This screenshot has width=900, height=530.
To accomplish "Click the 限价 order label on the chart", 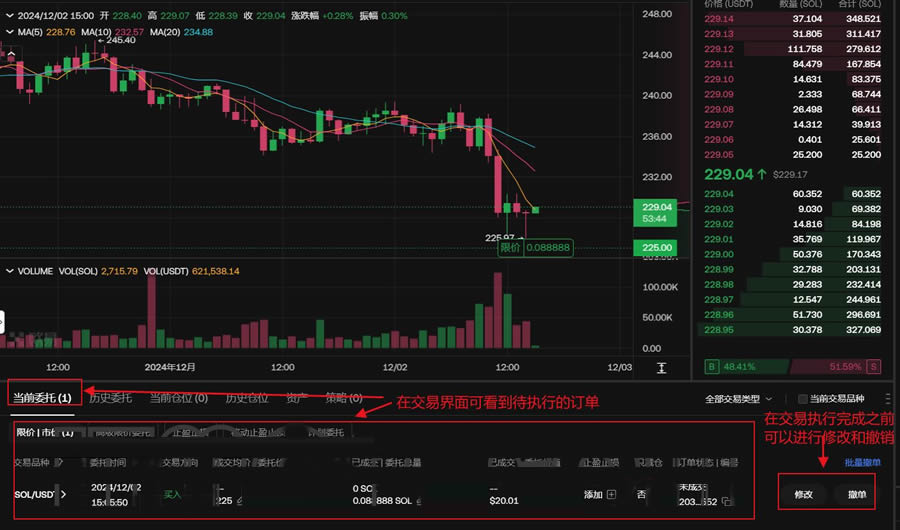I will (510, 247).
